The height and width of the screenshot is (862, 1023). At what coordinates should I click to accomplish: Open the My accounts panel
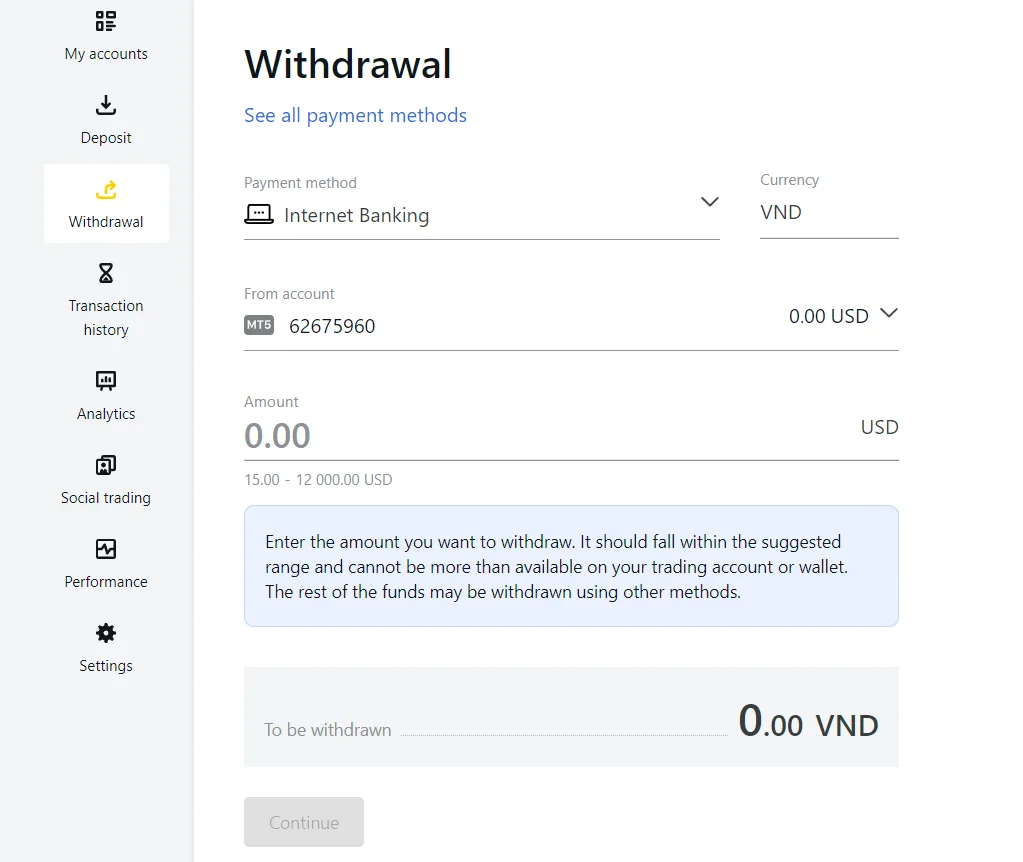tap(105, 21)
